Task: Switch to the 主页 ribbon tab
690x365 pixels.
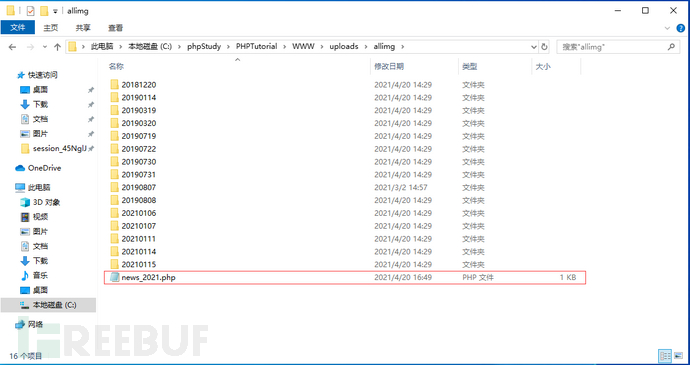Action: tap(51, 28)
